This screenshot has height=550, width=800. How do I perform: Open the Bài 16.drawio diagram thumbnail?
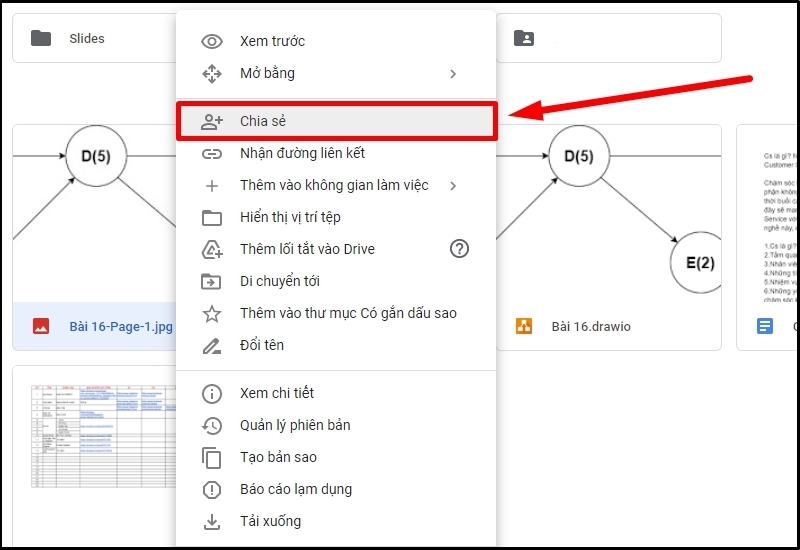[609, 213]
